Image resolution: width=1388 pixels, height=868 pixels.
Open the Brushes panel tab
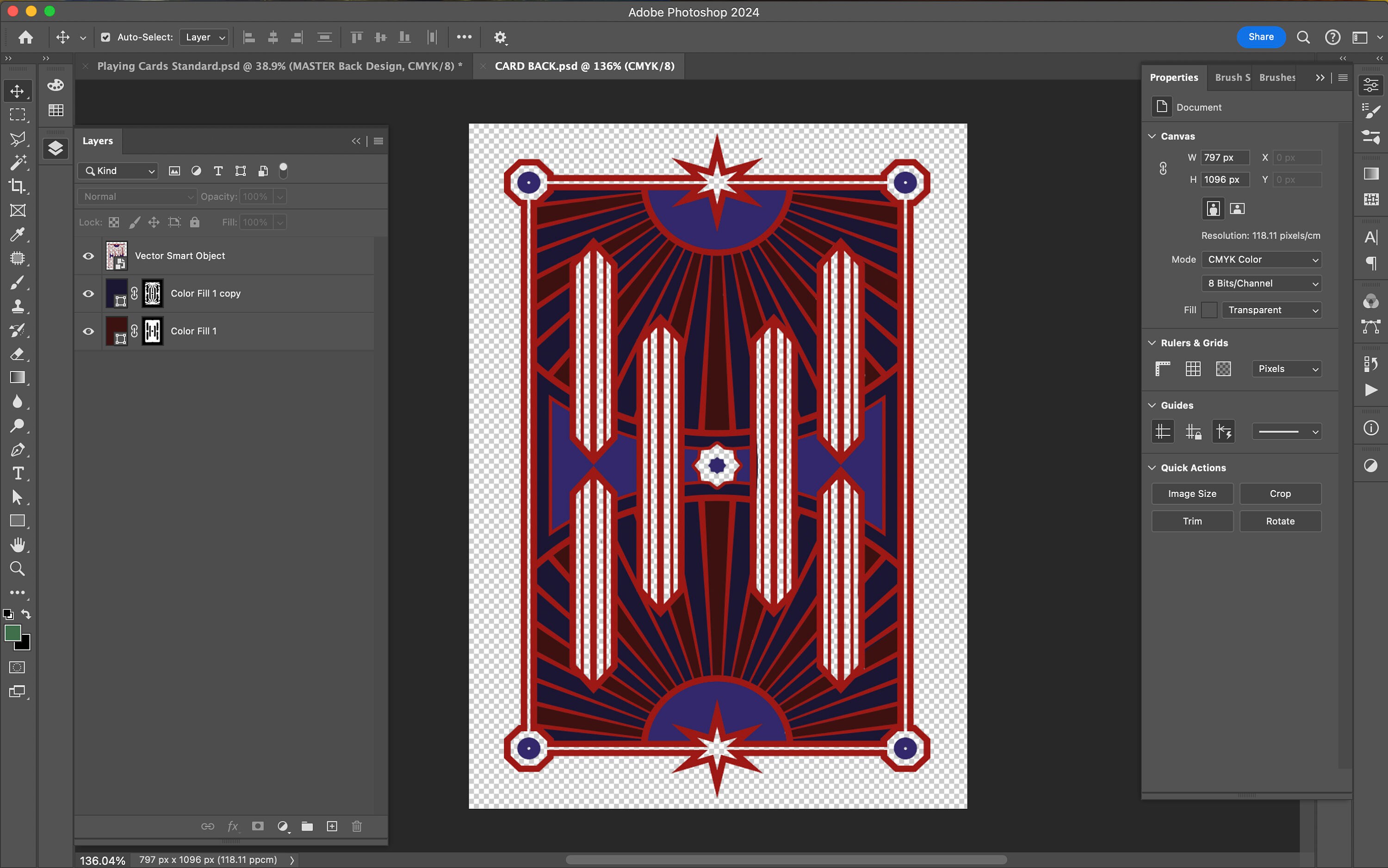click(1276, 77)
